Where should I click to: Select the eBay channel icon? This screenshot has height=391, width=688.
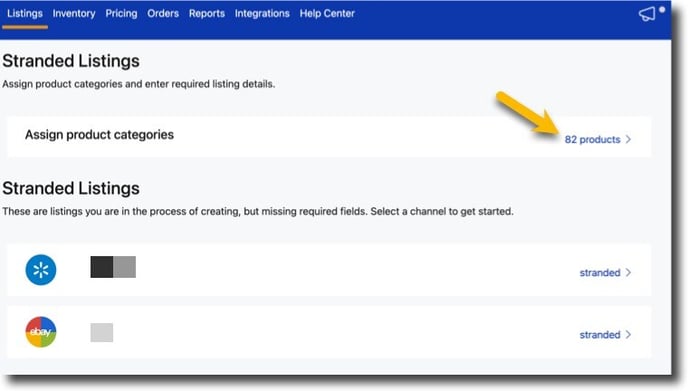click(41, 332)
